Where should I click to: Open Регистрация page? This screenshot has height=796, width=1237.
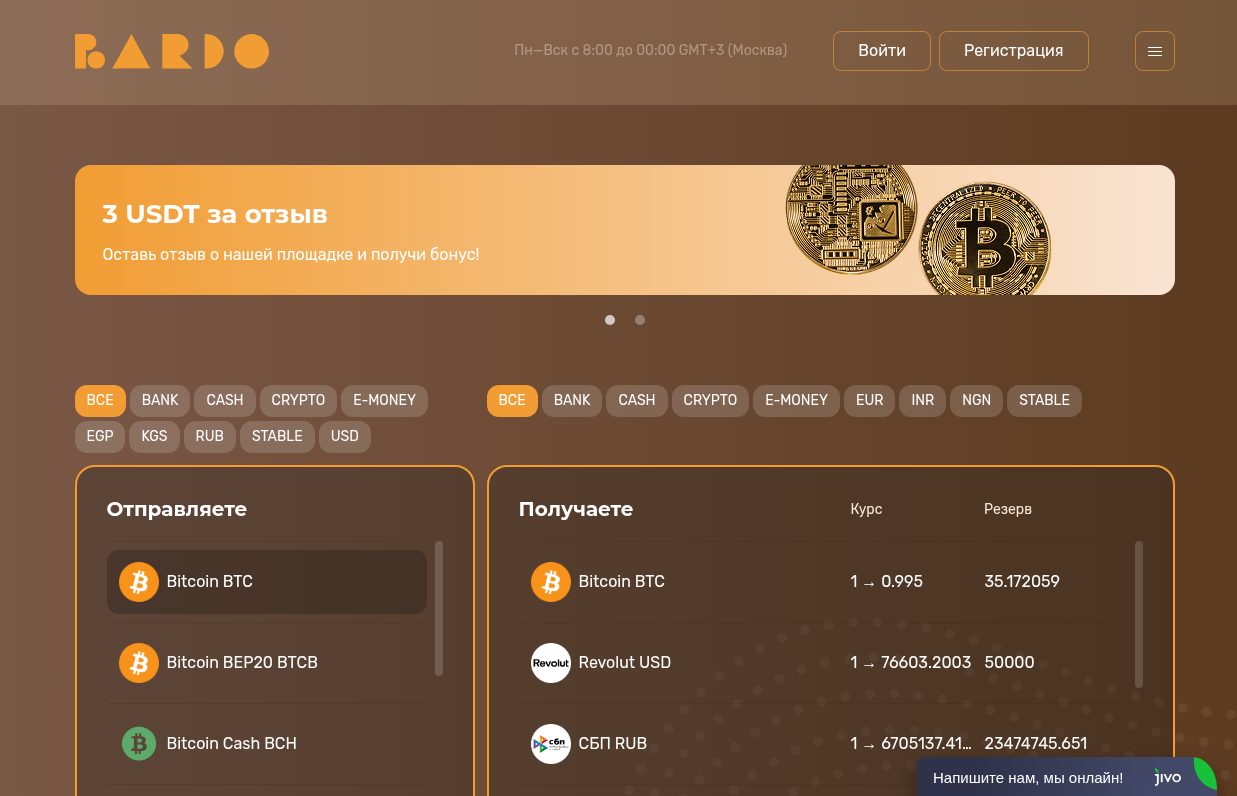tap(1014, 51)
